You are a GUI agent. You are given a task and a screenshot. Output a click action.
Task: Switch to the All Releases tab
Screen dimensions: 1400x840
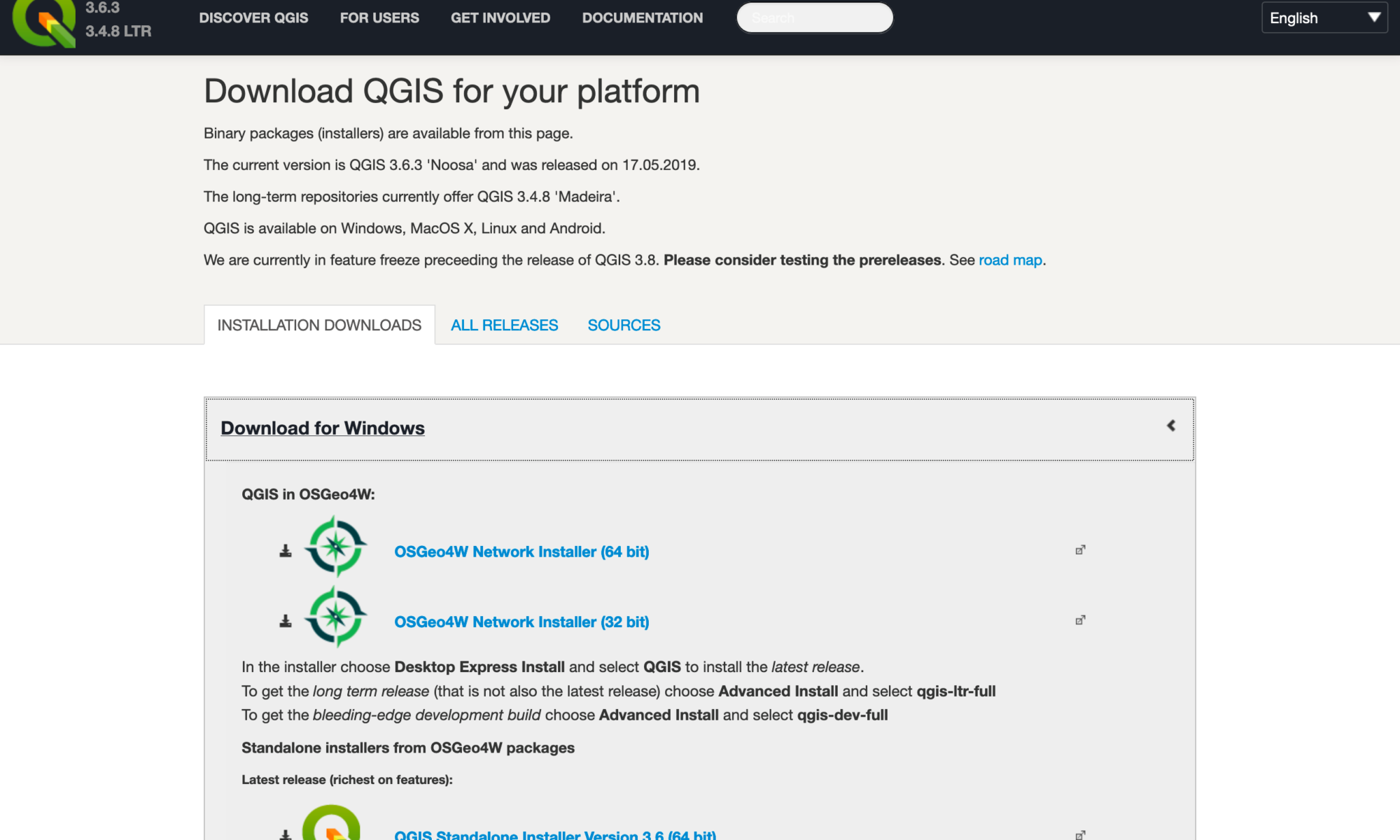point(504,325)
